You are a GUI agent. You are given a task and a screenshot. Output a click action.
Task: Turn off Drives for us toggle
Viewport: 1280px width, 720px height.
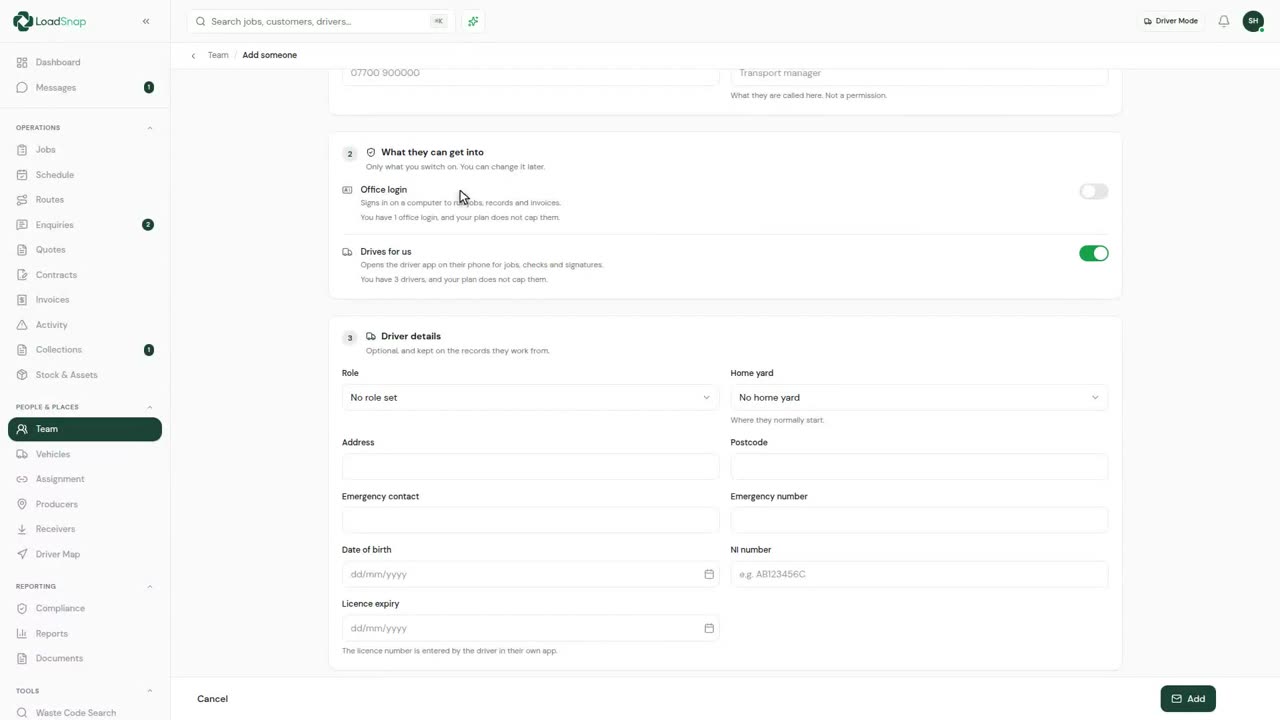click(1094, 253)
